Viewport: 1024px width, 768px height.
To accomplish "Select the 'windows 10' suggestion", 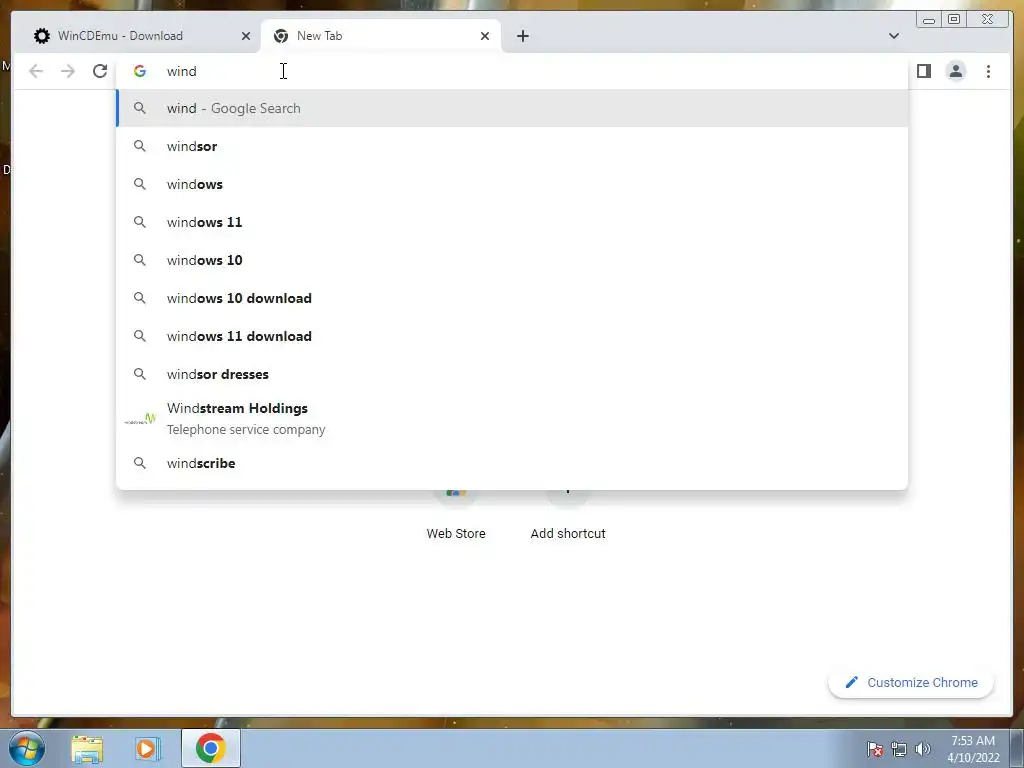I will [x=512, y=260].
